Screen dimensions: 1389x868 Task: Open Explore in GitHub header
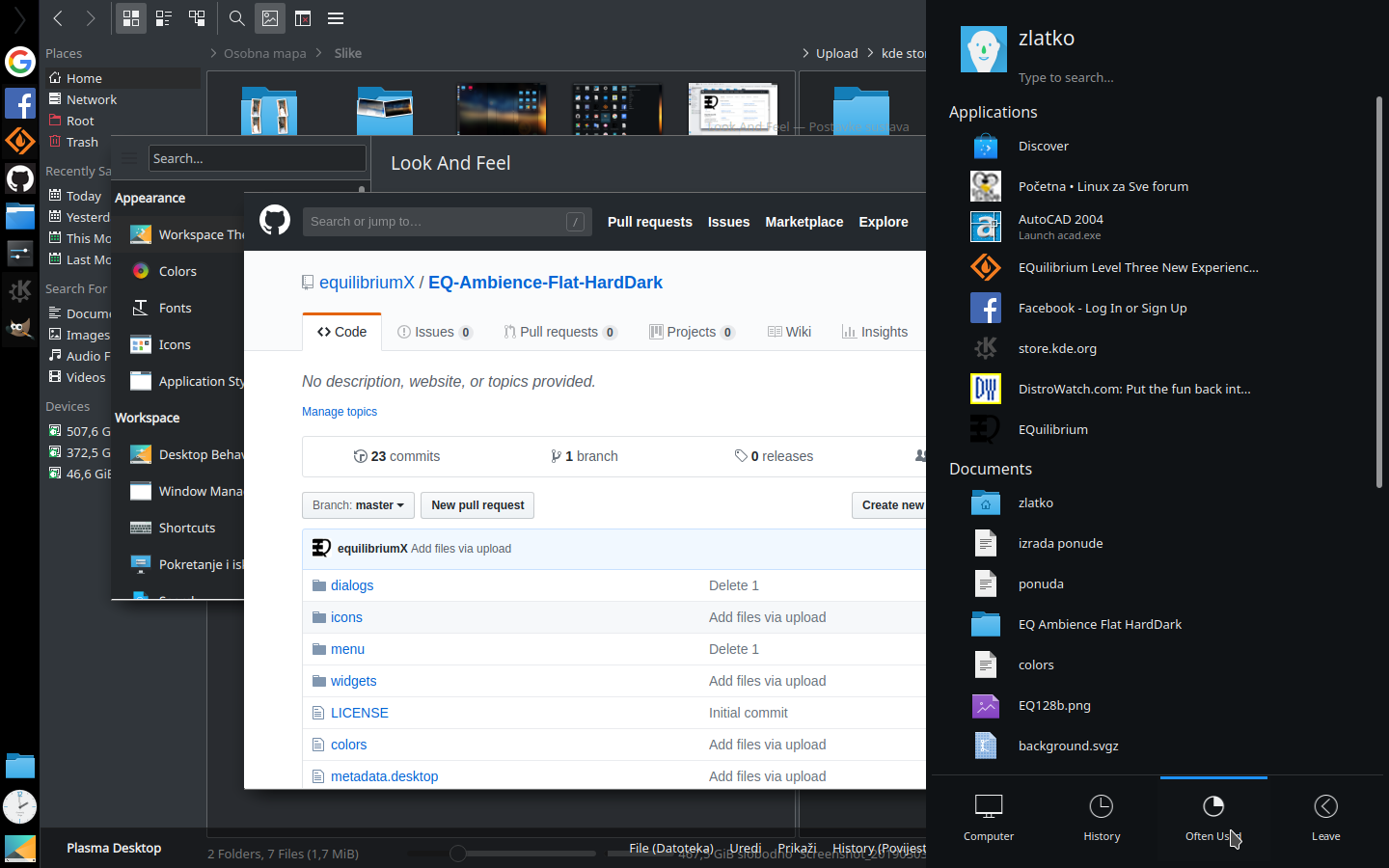pyautogui.click(x=884, y=222)
